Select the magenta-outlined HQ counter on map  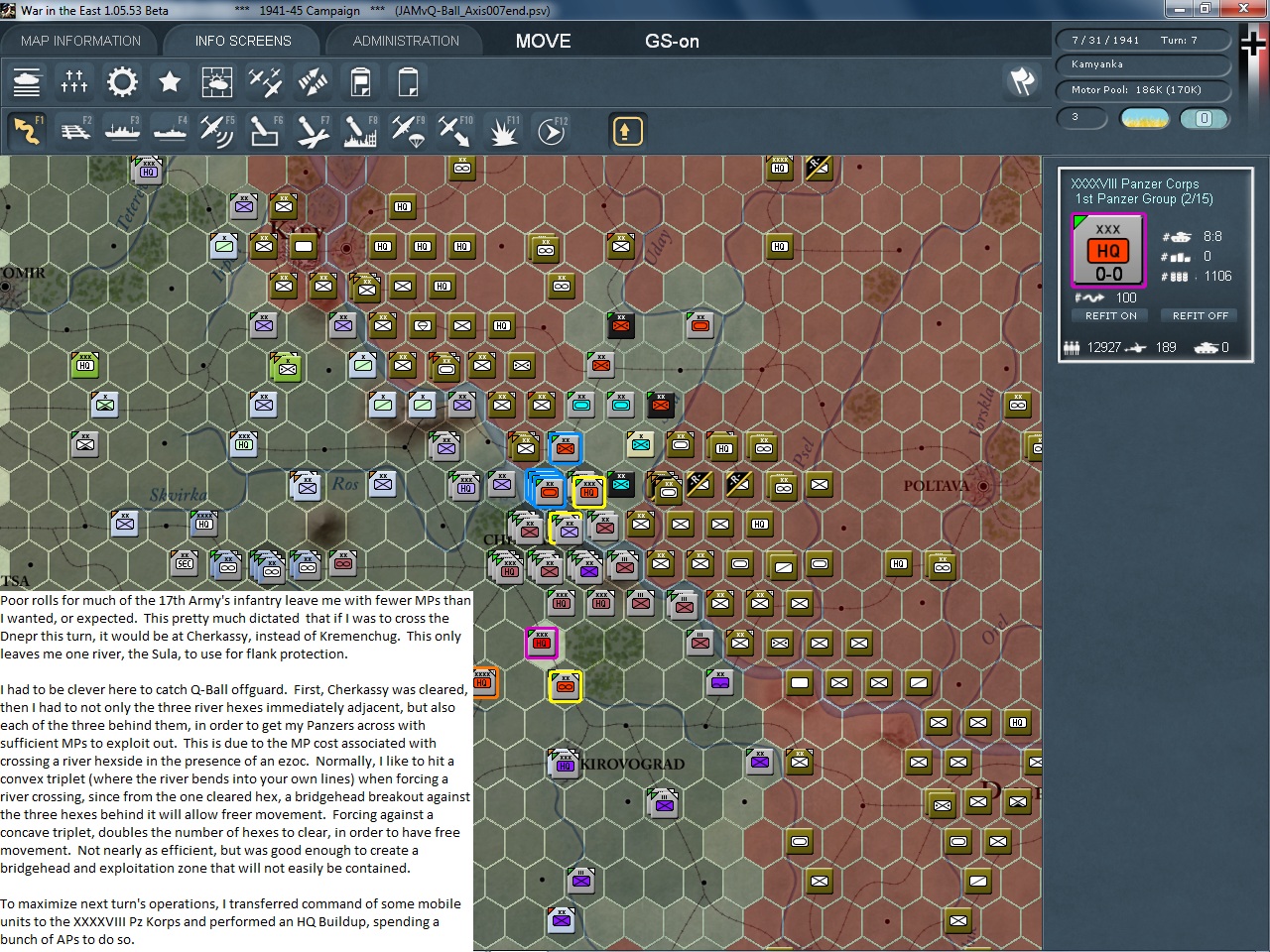point(541,643)
